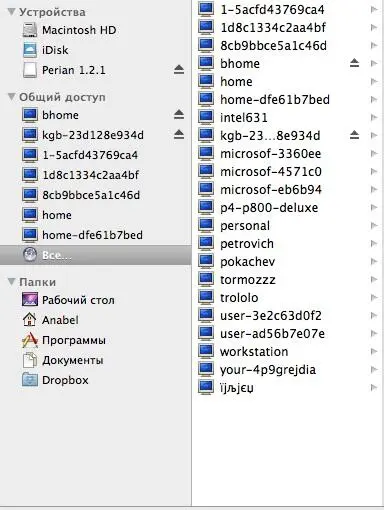Collapse the Папки section
Viewport: 384px width, 510px height.
coord(11,282)
